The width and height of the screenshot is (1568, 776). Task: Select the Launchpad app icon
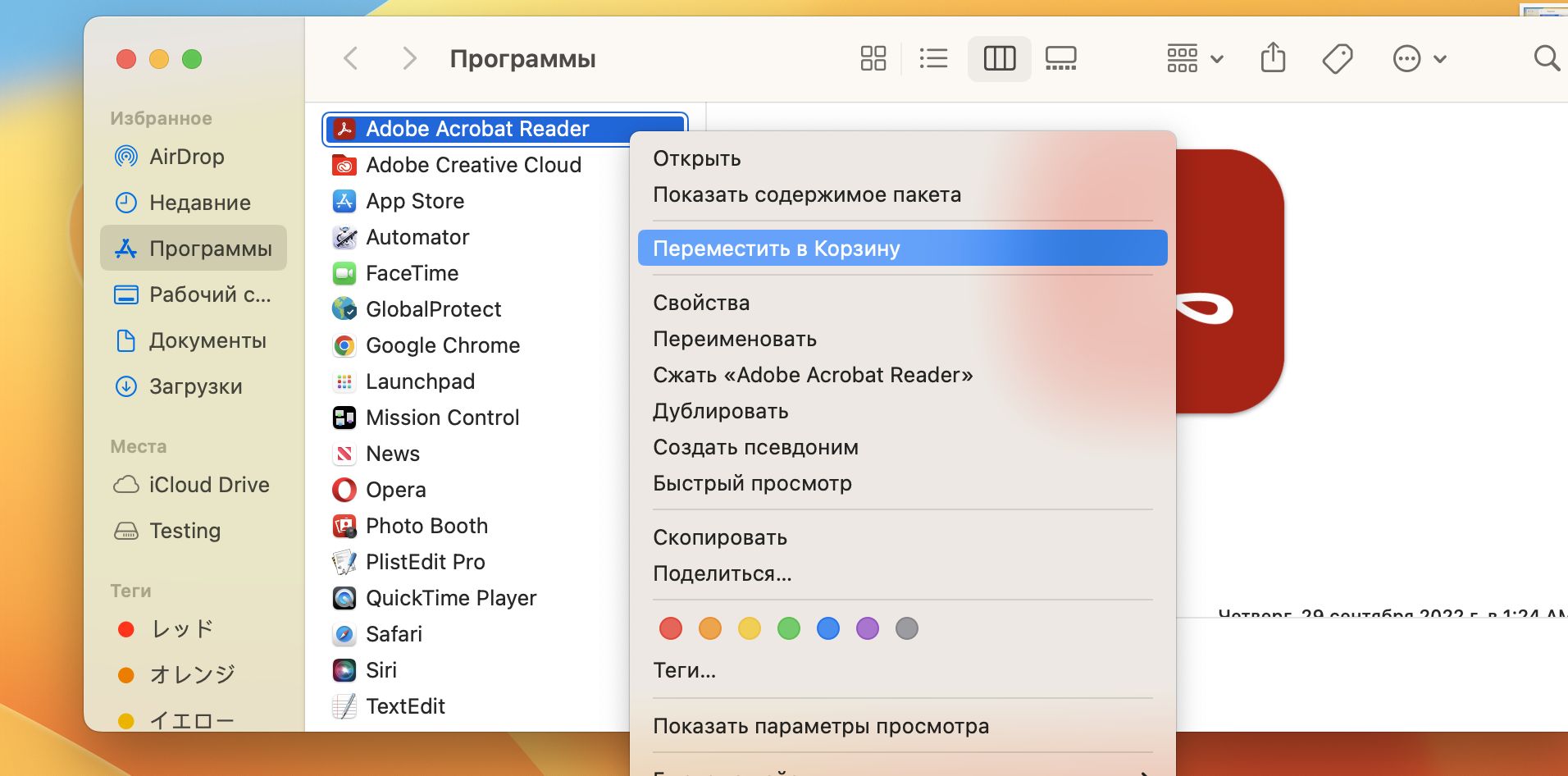coord(344,381)
